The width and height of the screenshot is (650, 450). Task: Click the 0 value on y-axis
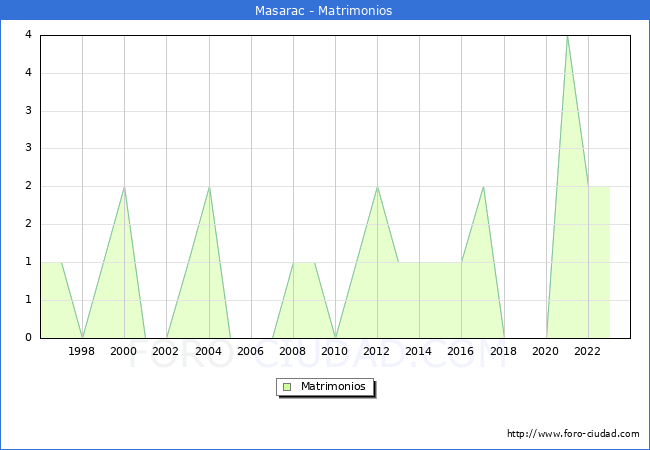tap(28, 338)
